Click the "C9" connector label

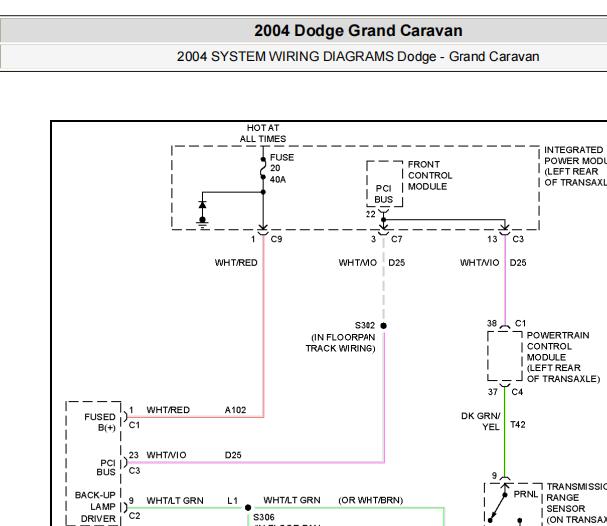click(276, 239)
